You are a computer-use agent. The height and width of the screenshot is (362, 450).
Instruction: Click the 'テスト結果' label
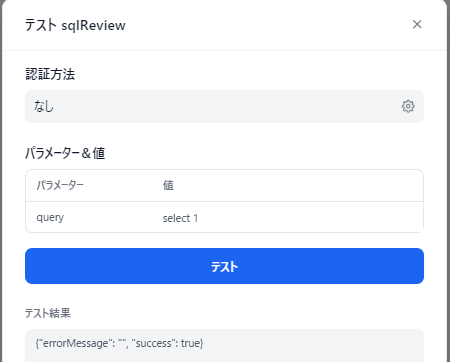[48, 313]
